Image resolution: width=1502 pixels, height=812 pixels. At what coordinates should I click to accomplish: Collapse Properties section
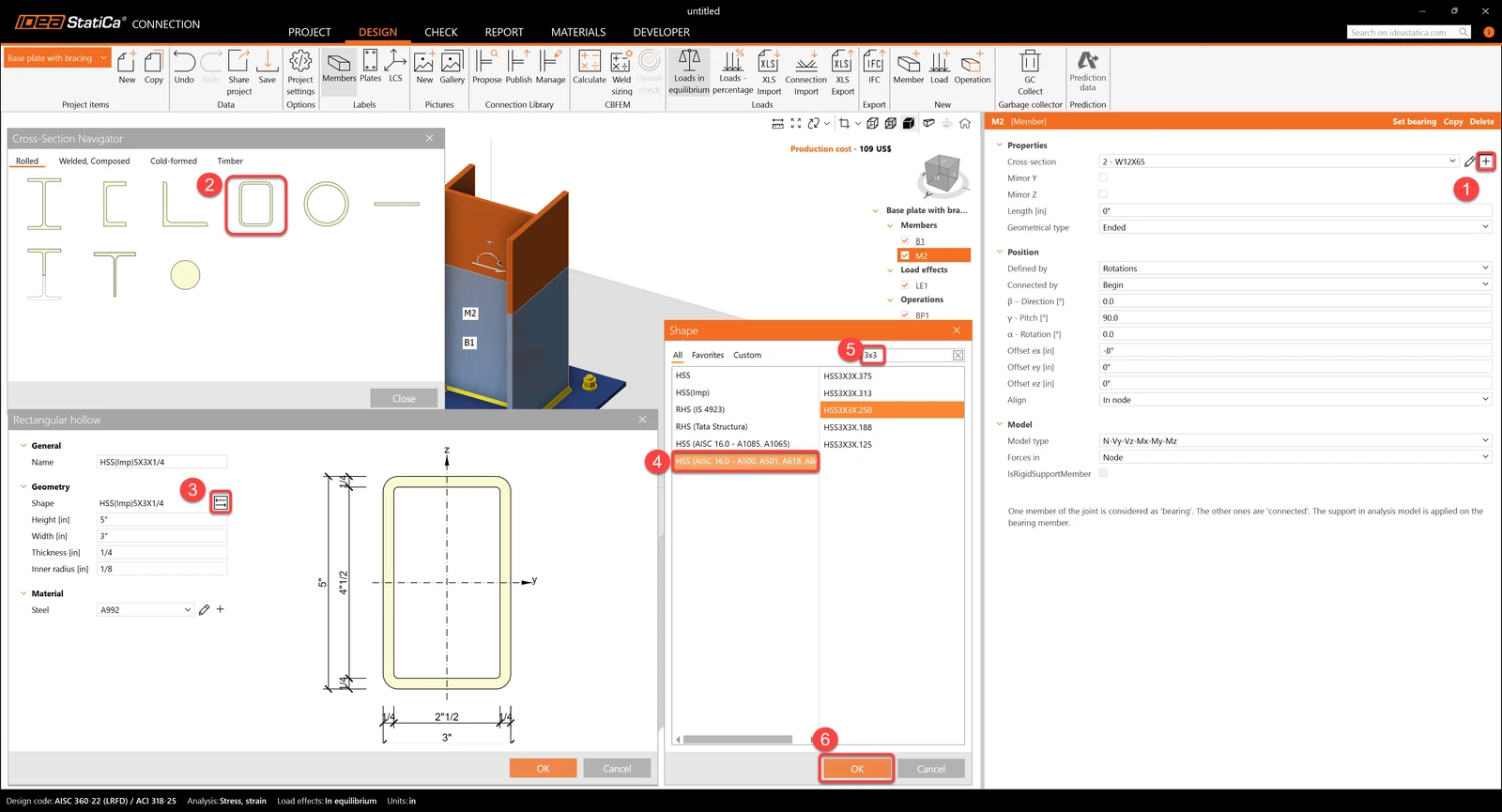[999, 146]
